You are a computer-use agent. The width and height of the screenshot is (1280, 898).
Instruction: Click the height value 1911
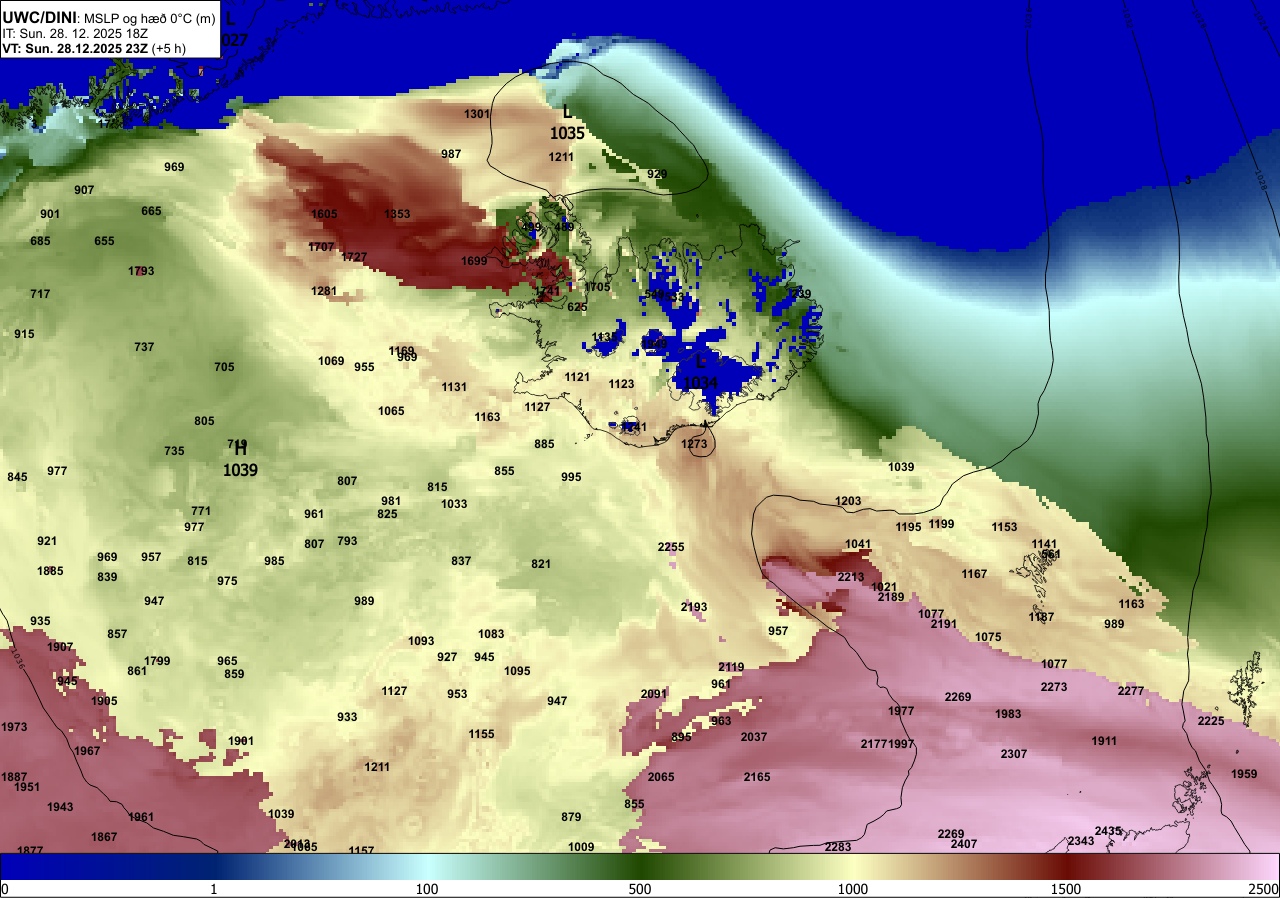pos(1104,741)
